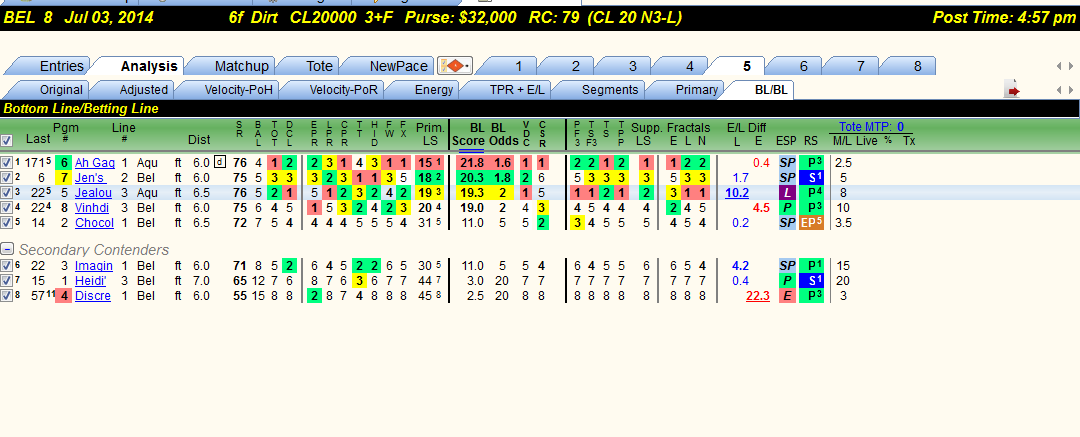Screen dimensions: 1080x437
Task: Click BL Odds 1.8 for Jen's
Action: [503, 178]
